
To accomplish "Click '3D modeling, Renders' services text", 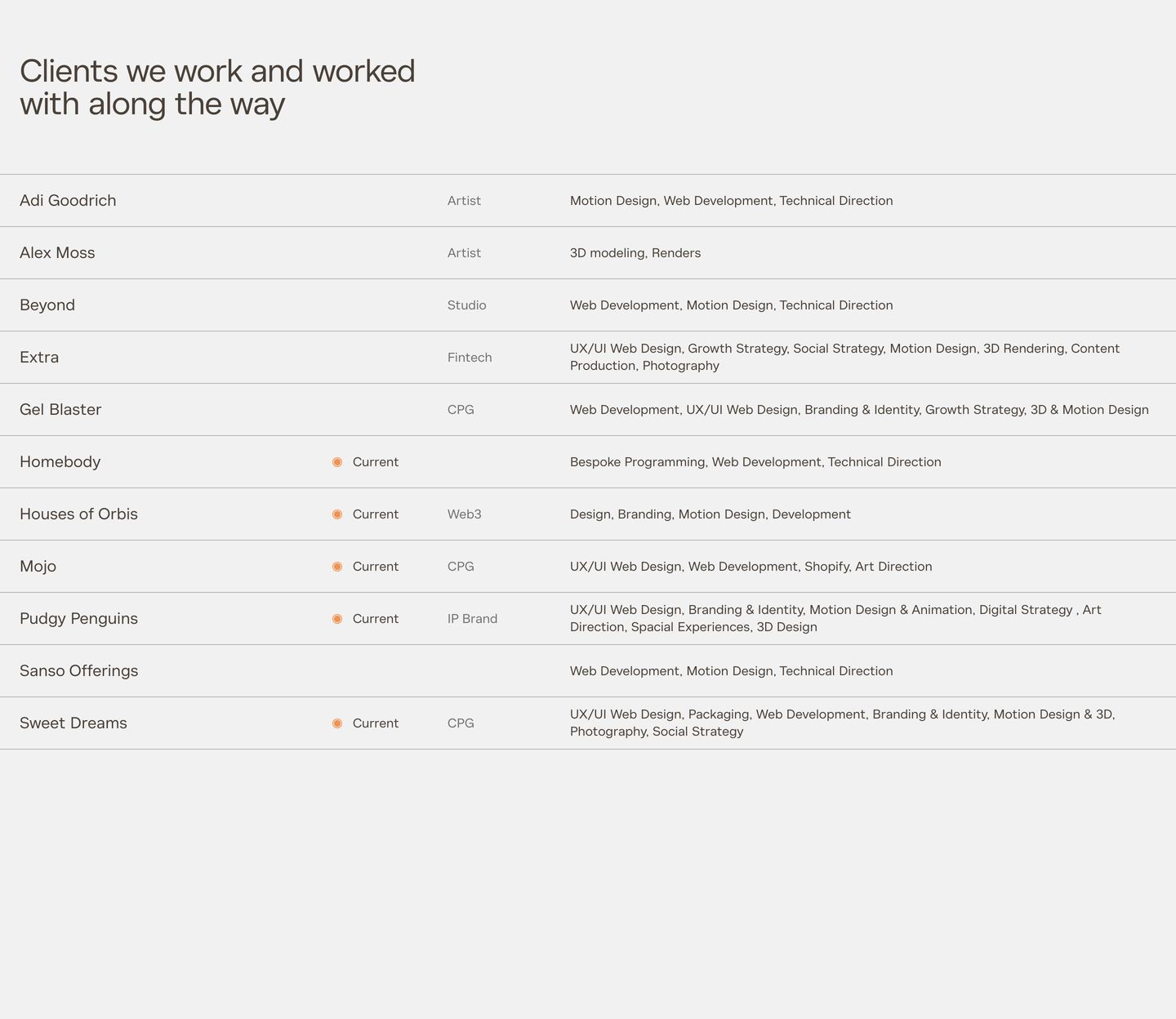I will (x=635, y=253).
